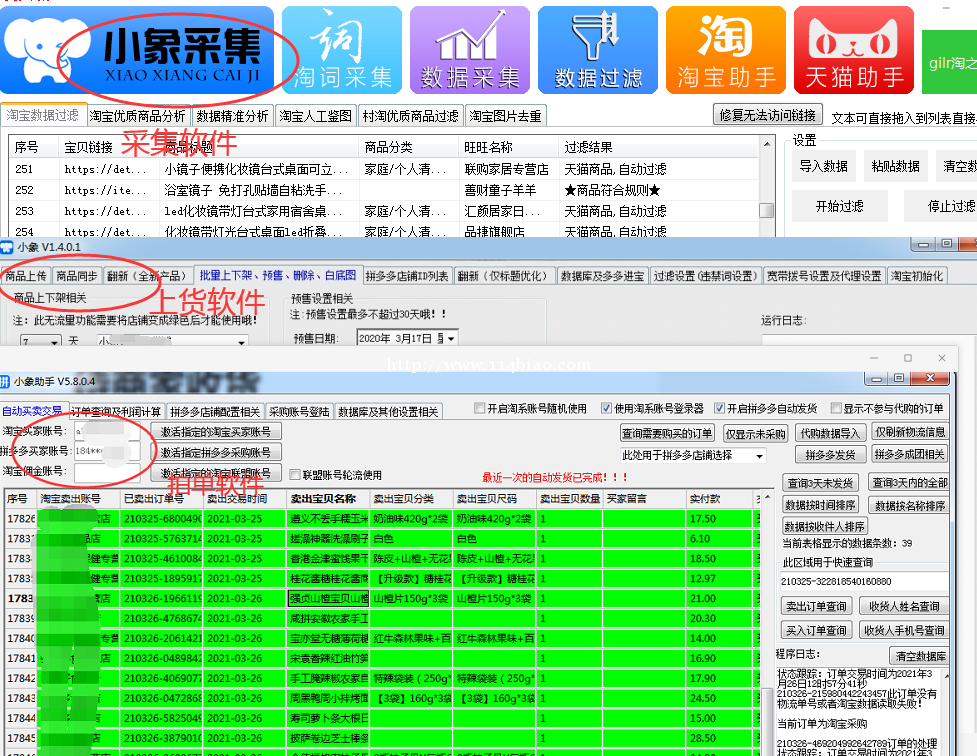
Task: Click the 导入数据 button
Action: [824, 166]
